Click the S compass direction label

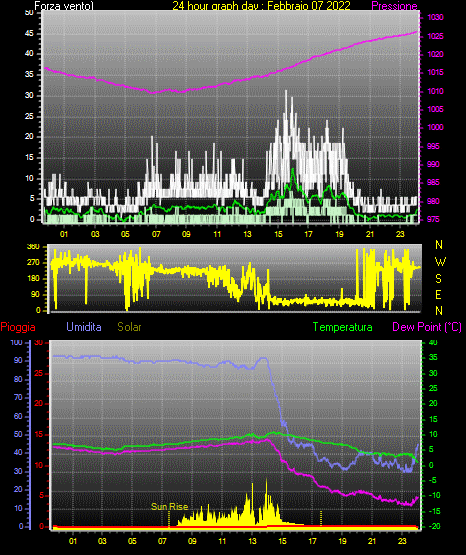438,279
